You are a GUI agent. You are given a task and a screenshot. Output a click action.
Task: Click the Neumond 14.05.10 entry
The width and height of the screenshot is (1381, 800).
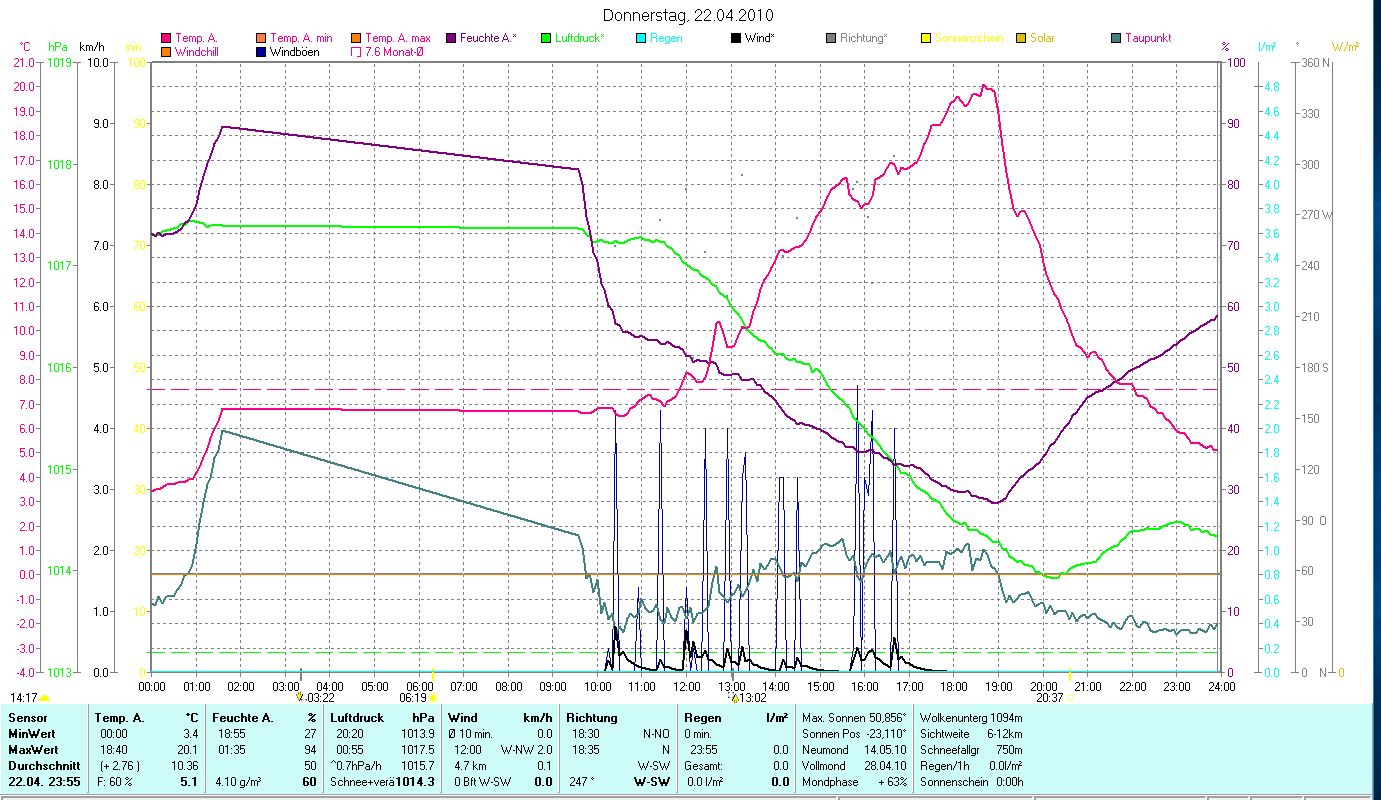854,750
